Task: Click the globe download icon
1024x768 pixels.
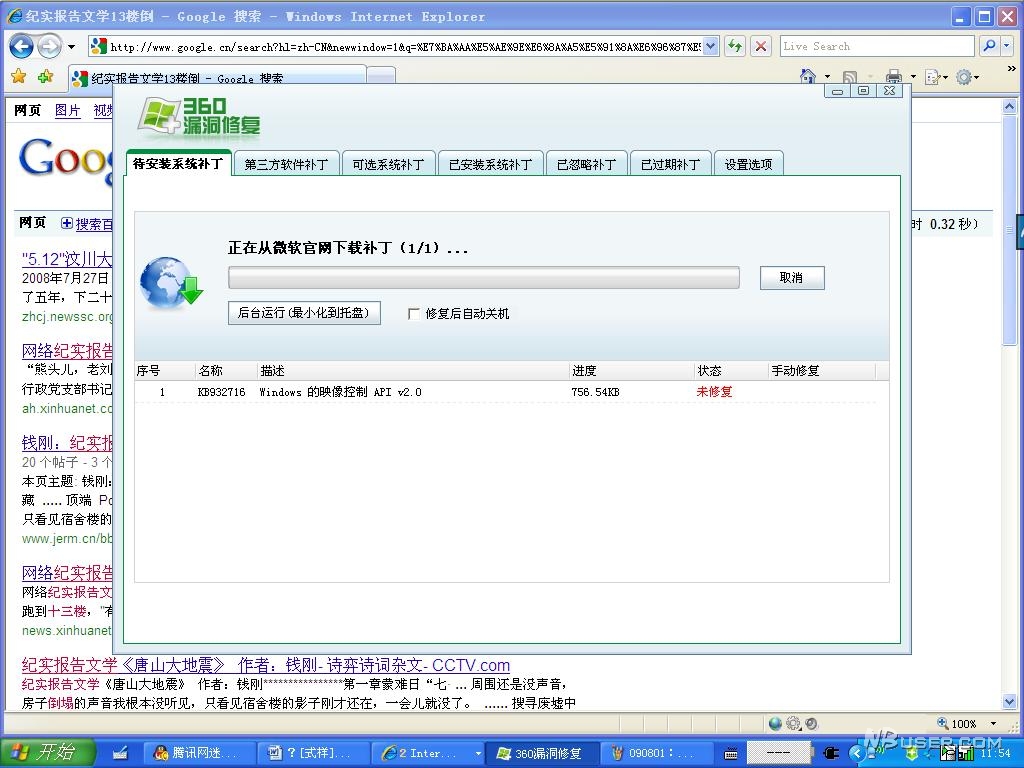Action: (172, 282)
